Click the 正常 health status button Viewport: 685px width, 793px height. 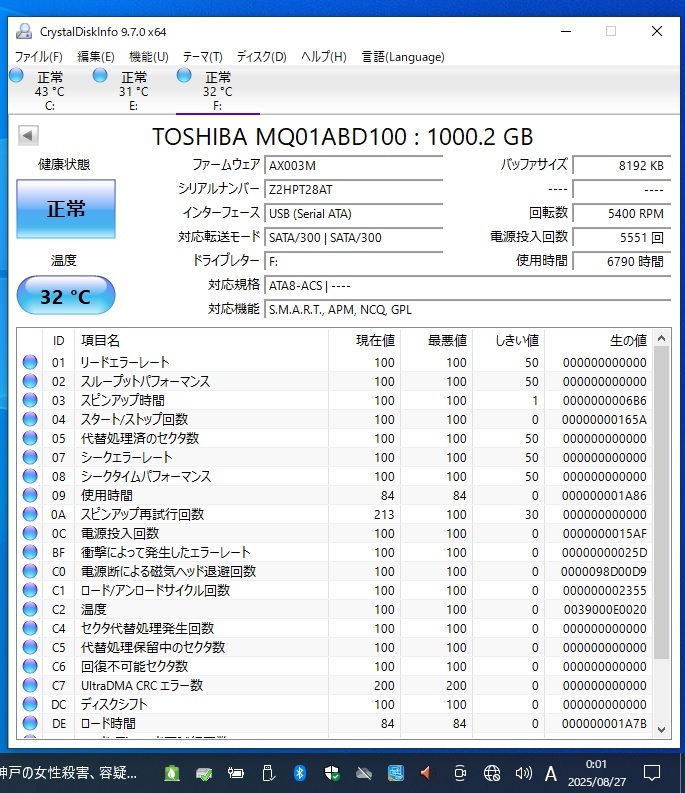[66, 208]
